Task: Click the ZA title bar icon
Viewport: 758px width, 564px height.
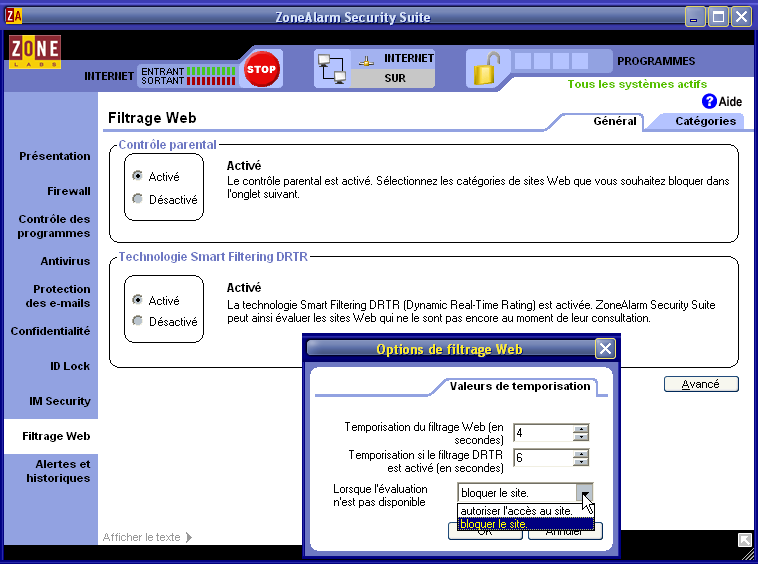Action: 14,16
